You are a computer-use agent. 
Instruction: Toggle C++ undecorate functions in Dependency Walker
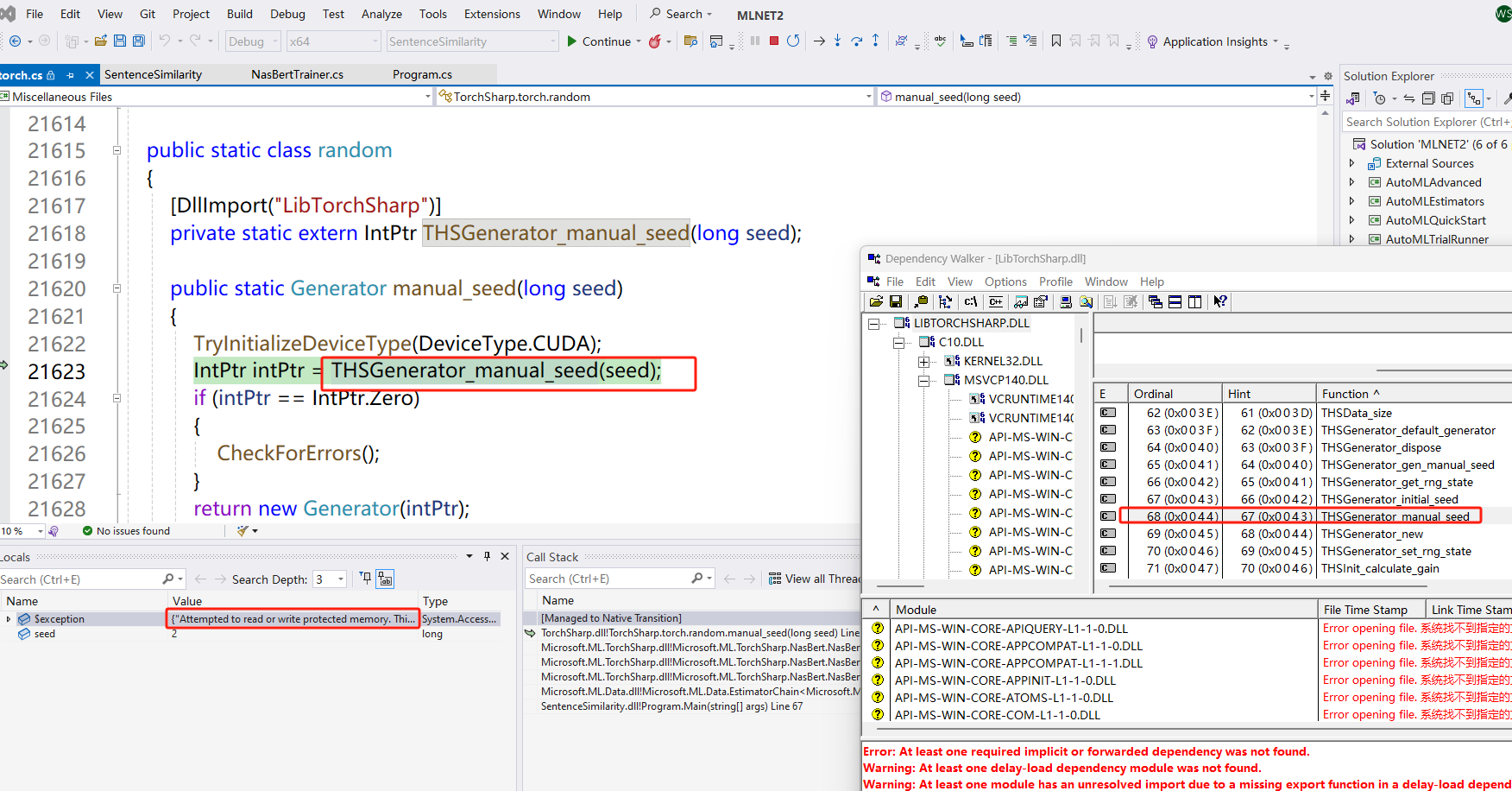(x=996, y=301)
